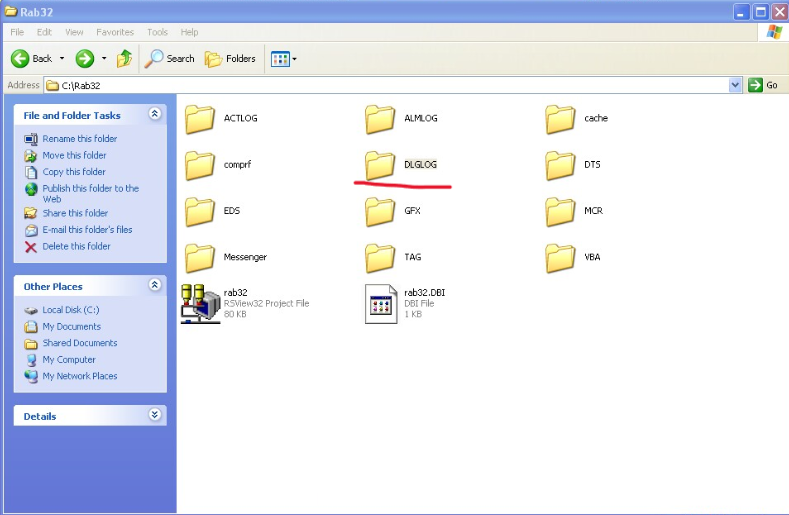Open the Edit menu
The width and height of the screenshot is (789, 515).
pyautogui.click(x=44, y=32)
